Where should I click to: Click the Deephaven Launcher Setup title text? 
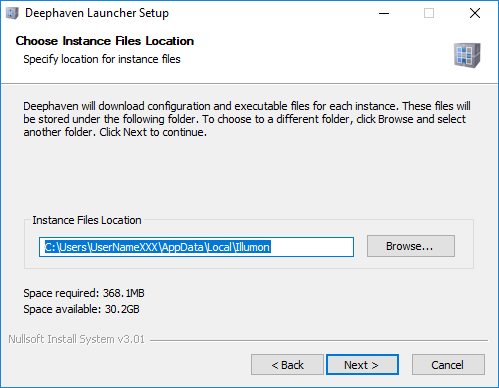[97, 13]
